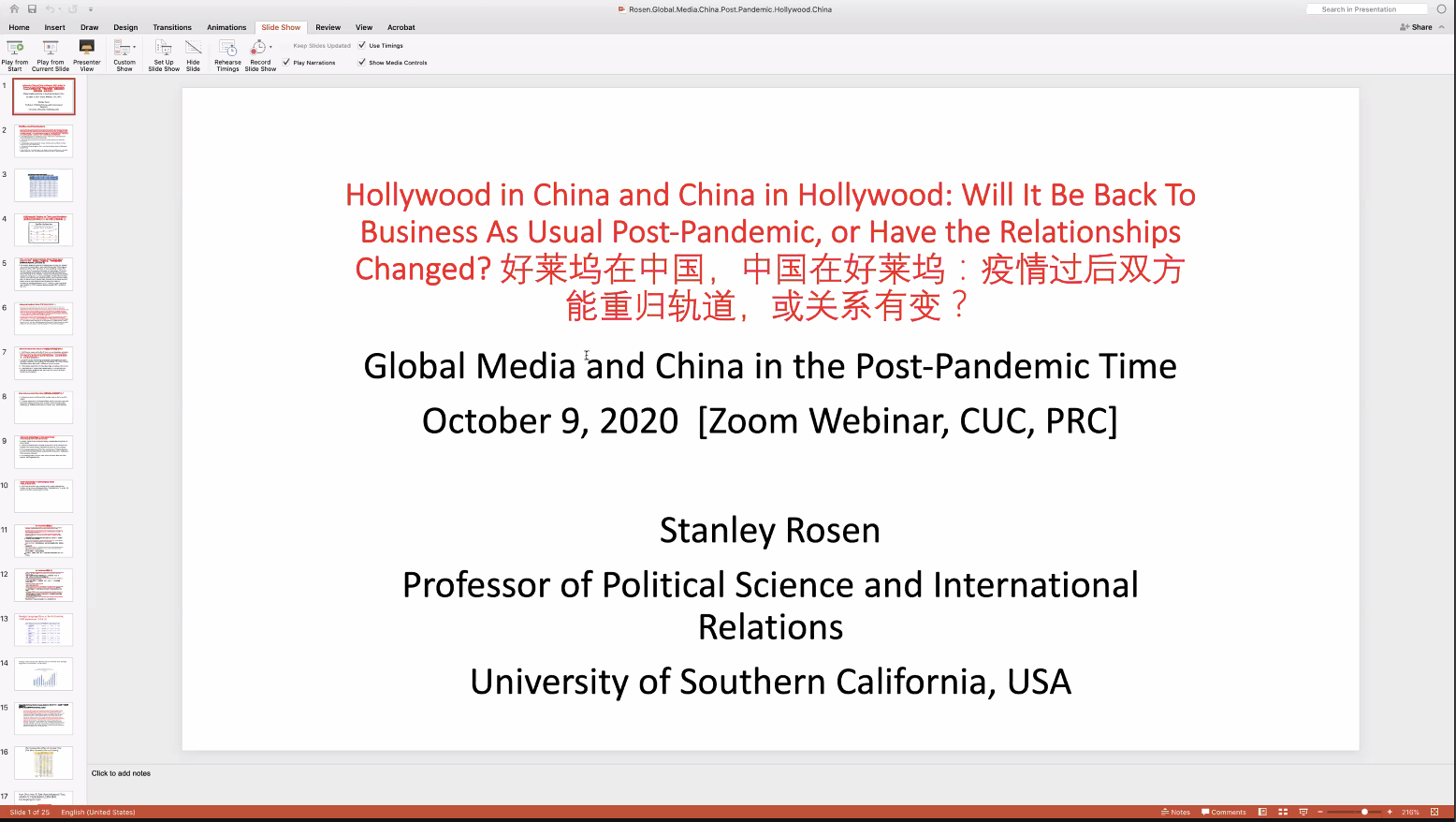Expand the Custom Show dropdown
1456x822 pixels.
[x=134, y=47]
